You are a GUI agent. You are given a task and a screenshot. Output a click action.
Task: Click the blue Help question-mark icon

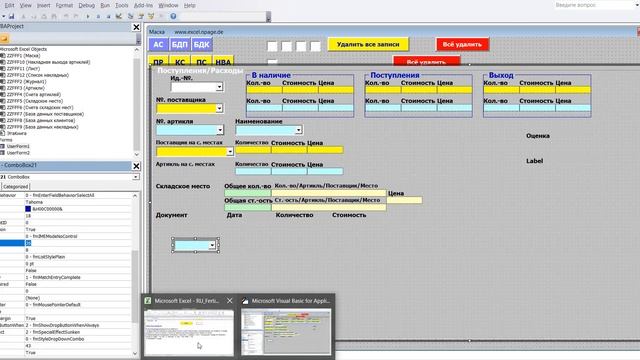pos(173,16)
